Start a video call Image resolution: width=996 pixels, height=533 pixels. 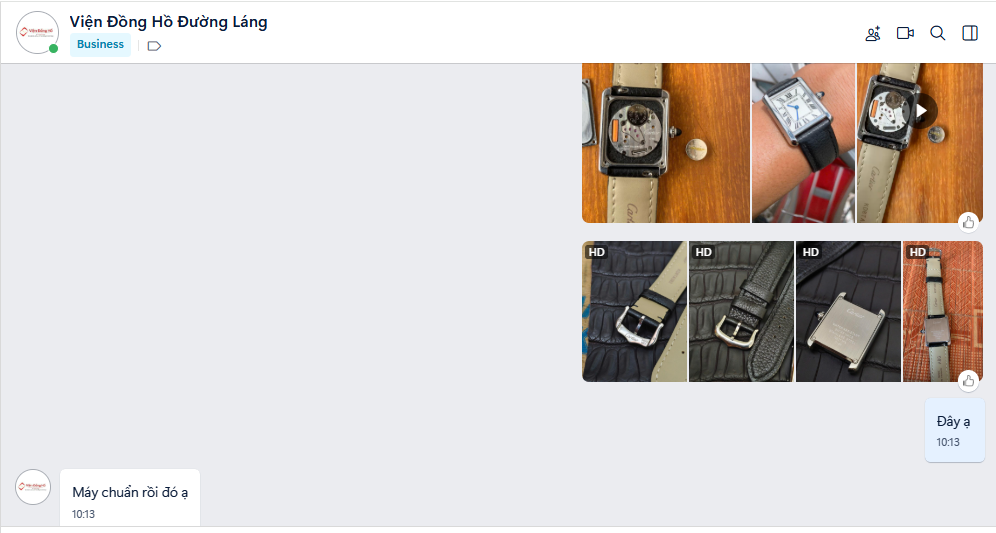pyautogui.click(x=905, y=33)
